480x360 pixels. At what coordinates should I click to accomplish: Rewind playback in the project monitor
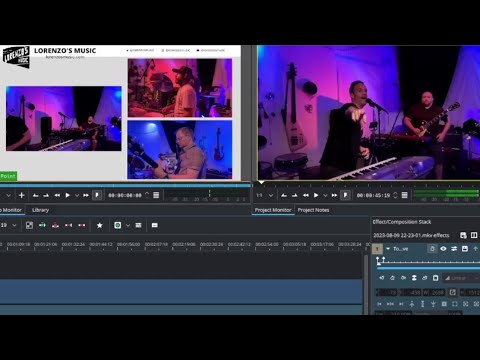coord(306,195)
